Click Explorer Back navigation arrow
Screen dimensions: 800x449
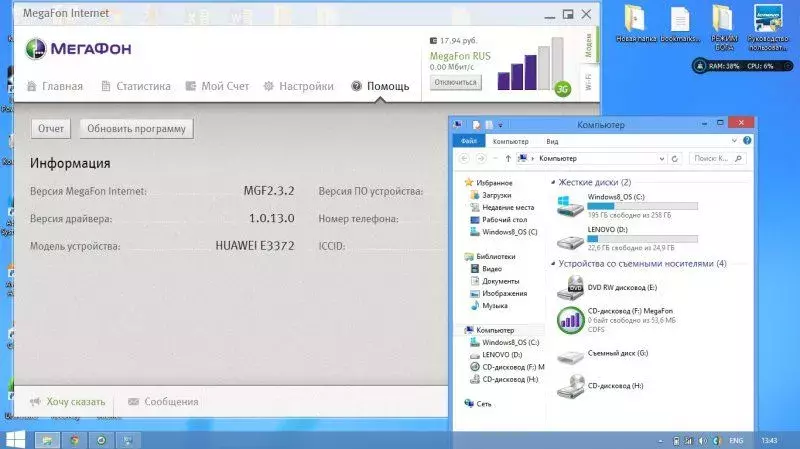464,159
